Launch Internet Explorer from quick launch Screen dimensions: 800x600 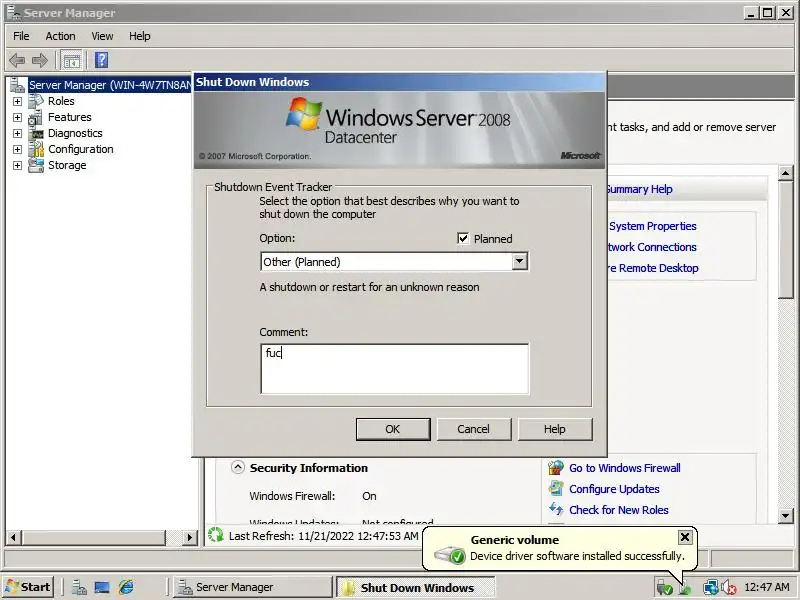pos(126,587)
